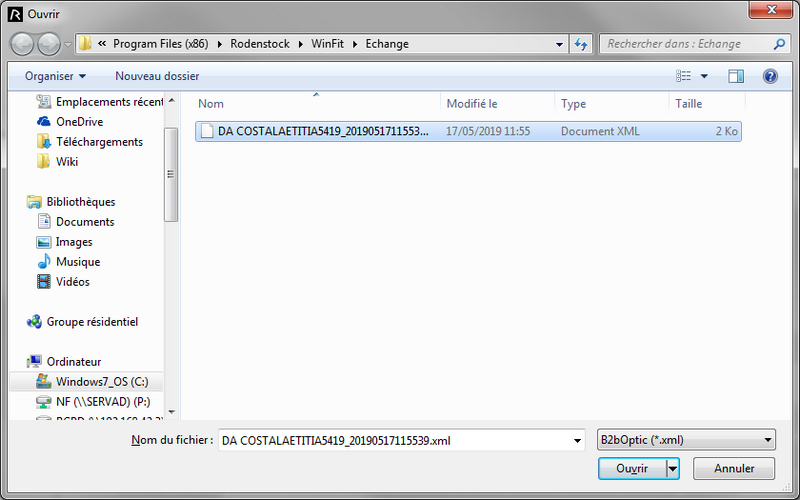Open the Wiki favorite folder

pyautogui.click(x=58, y=161)
